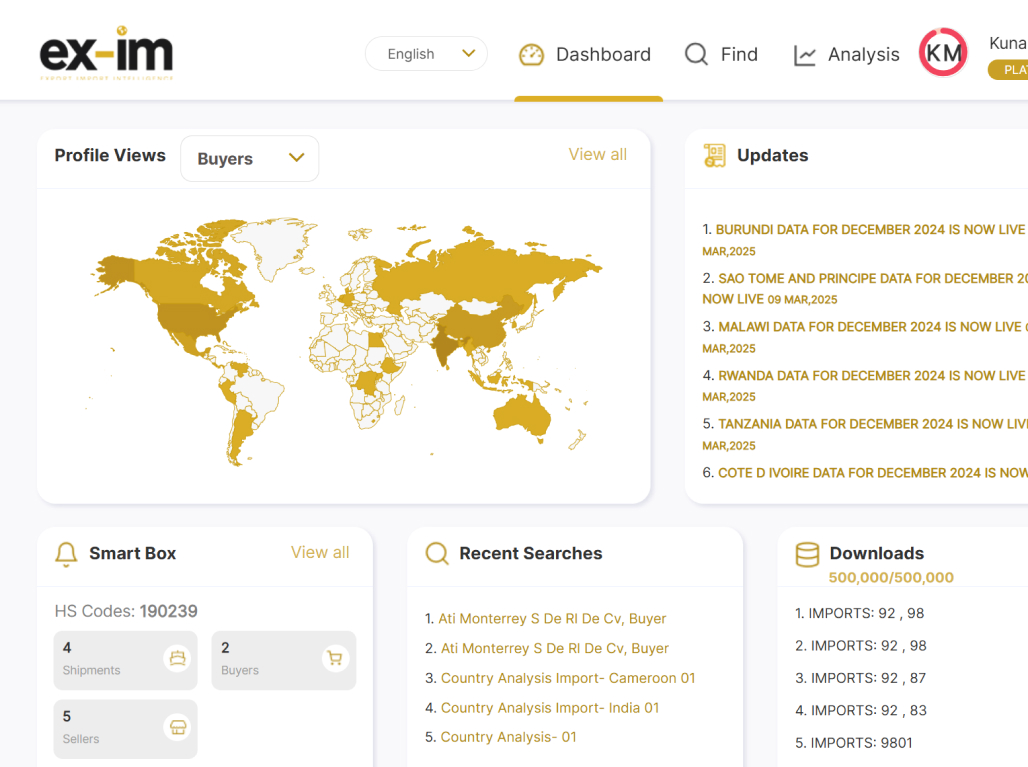Open the KM profile avatar
The image size is (1028, 767).
tap(943, 52)
